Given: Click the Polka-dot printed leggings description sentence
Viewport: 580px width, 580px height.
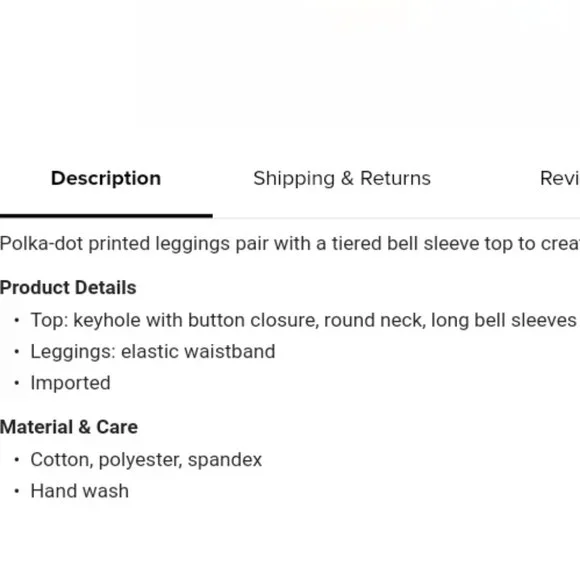Looking at the screenshot, I should coord(290,244).
